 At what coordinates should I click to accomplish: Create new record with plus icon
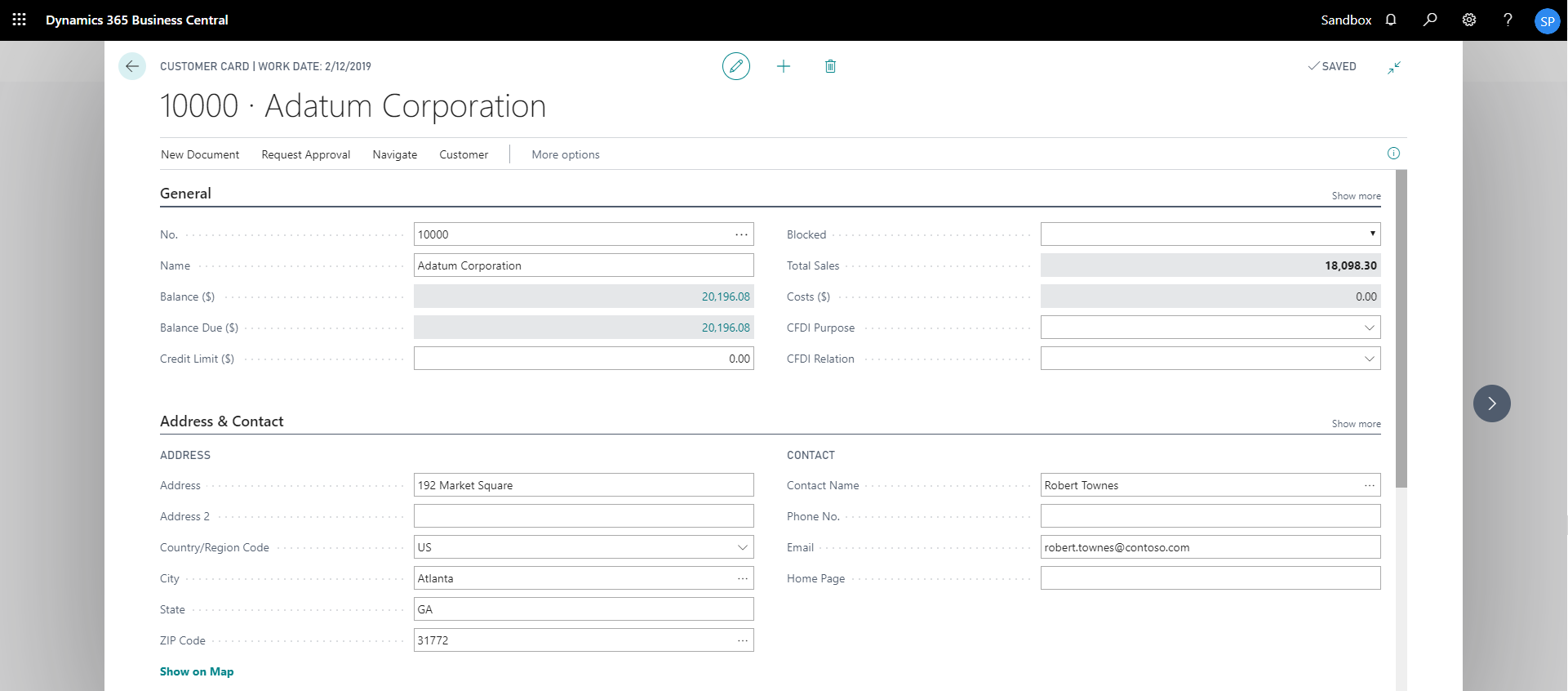click(783, 66)
